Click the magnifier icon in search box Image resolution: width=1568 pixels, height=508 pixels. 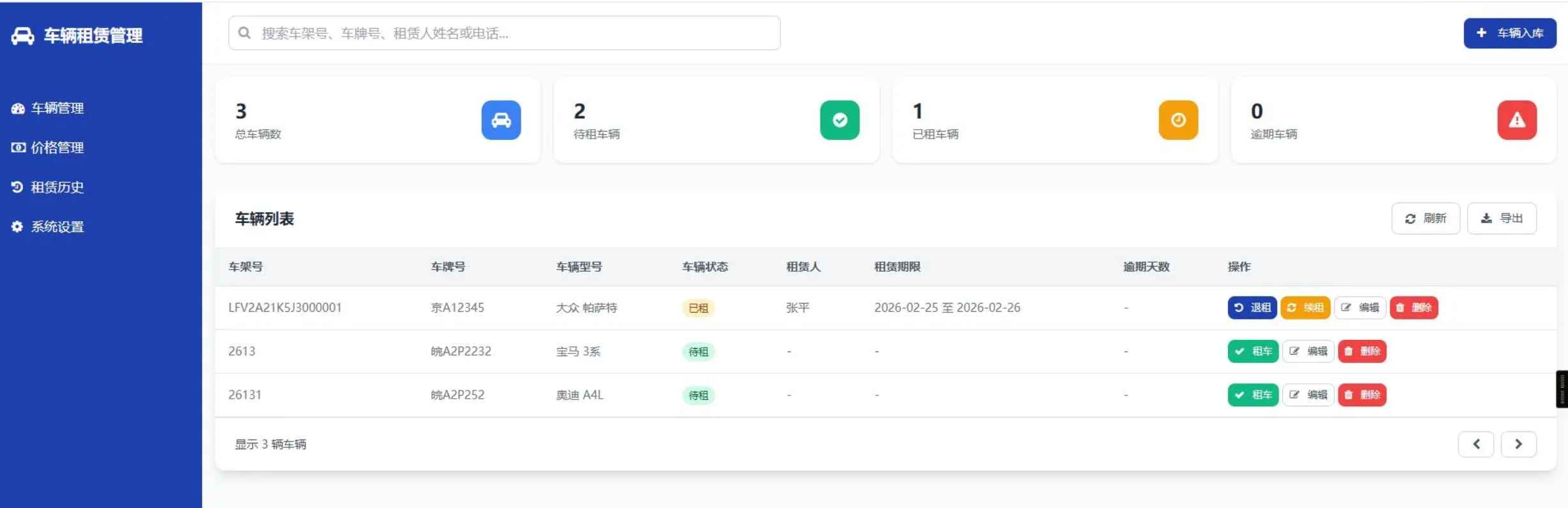pos(245,33)
